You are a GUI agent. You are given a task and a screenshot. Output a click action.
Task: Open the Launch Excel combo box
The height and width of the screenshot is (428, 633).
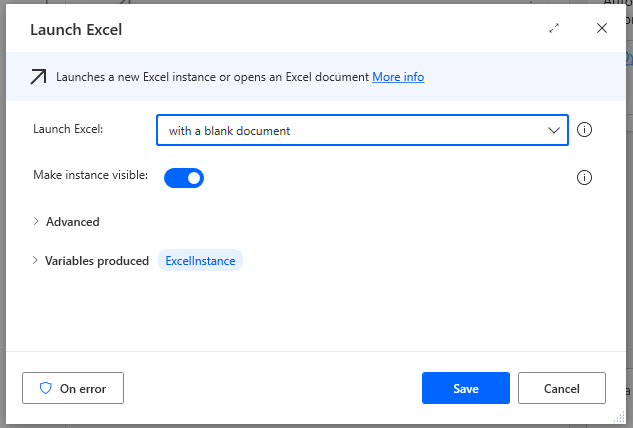(x=350, y=130)
